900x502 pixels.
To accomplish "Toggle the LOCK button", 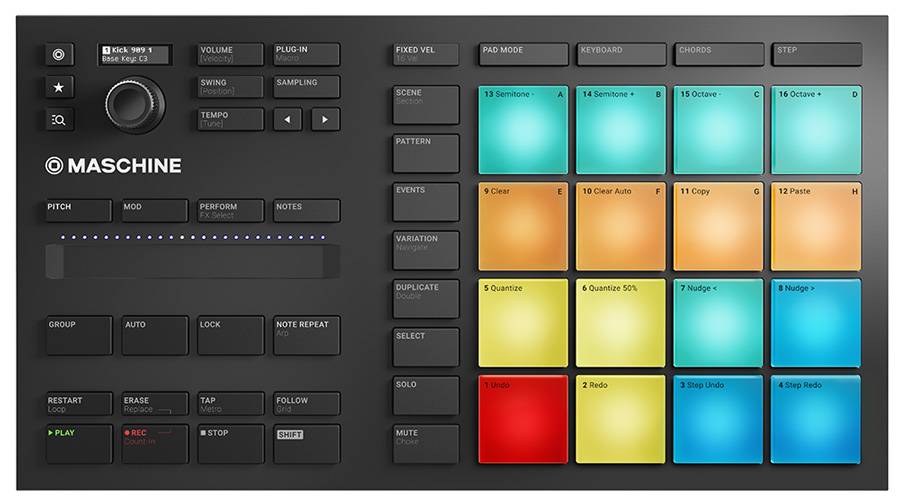I will point(231,336).
